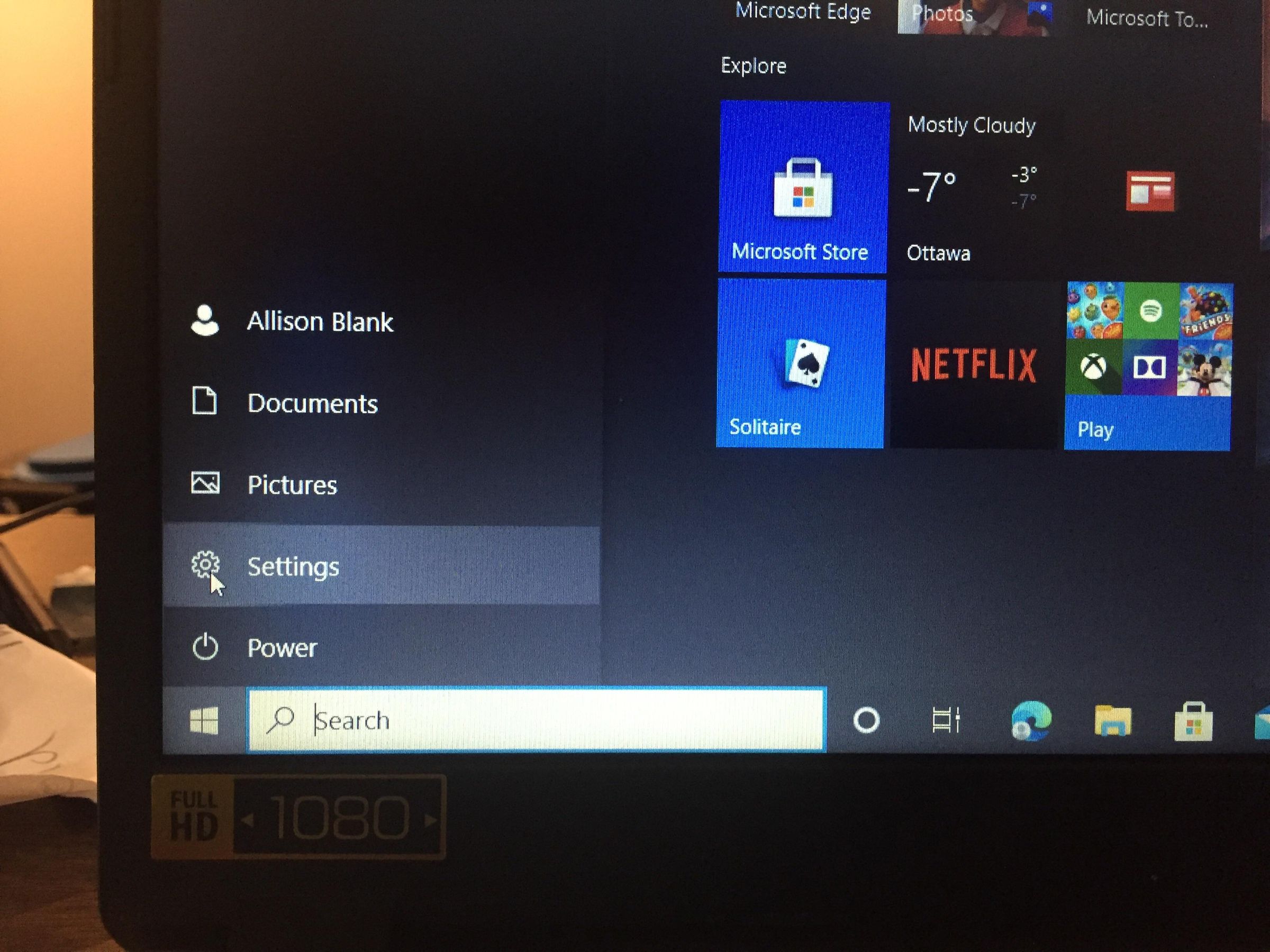Open the Documents folder icon
Image resolution: width=1270 pixels, height=952 pixels.
204,400
